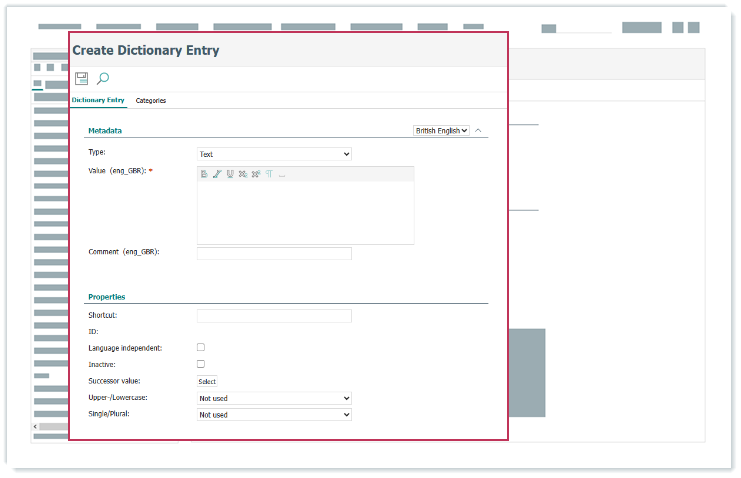741x478 pixels.
Task: Click the magnifier search icon
Action: pyautogui.click(x=103, y=79)
